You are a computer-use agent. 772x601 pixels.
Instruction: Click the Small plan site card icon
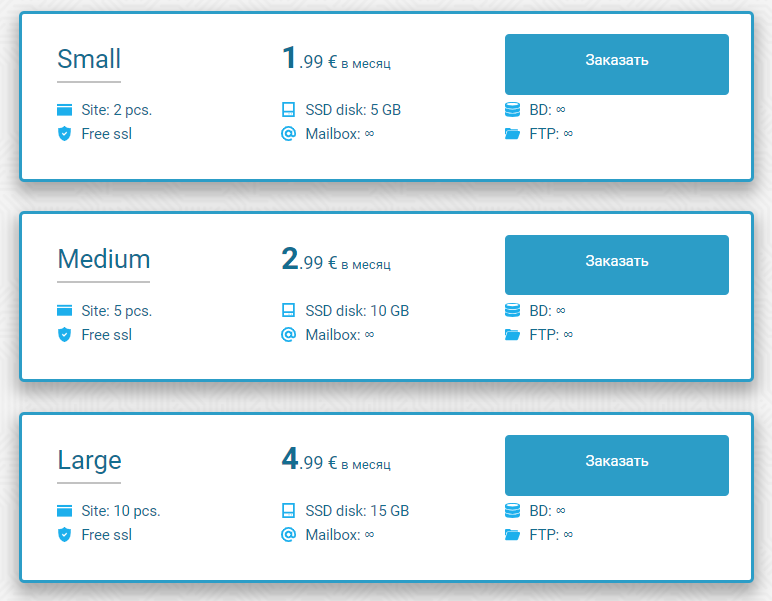click(65, 110)
